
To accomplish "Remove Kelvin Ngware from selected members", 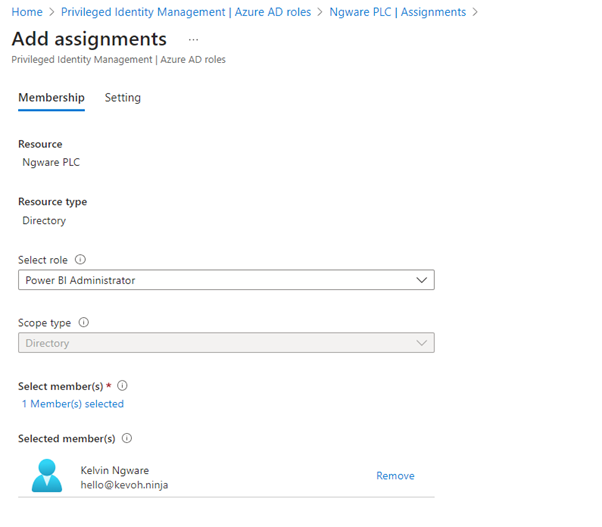I will 395,476.
